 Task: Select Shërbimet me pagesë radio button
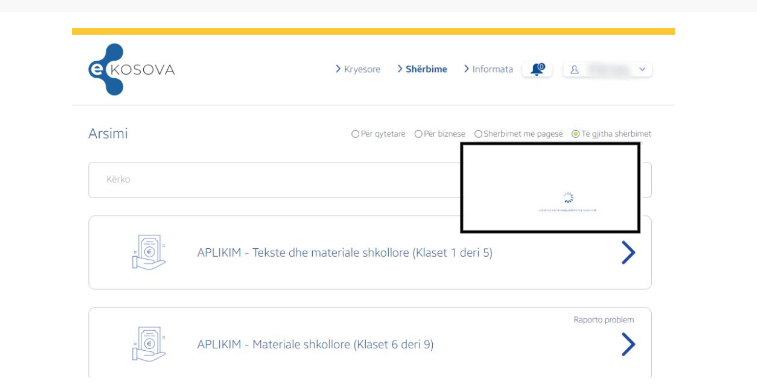point(478,134)
